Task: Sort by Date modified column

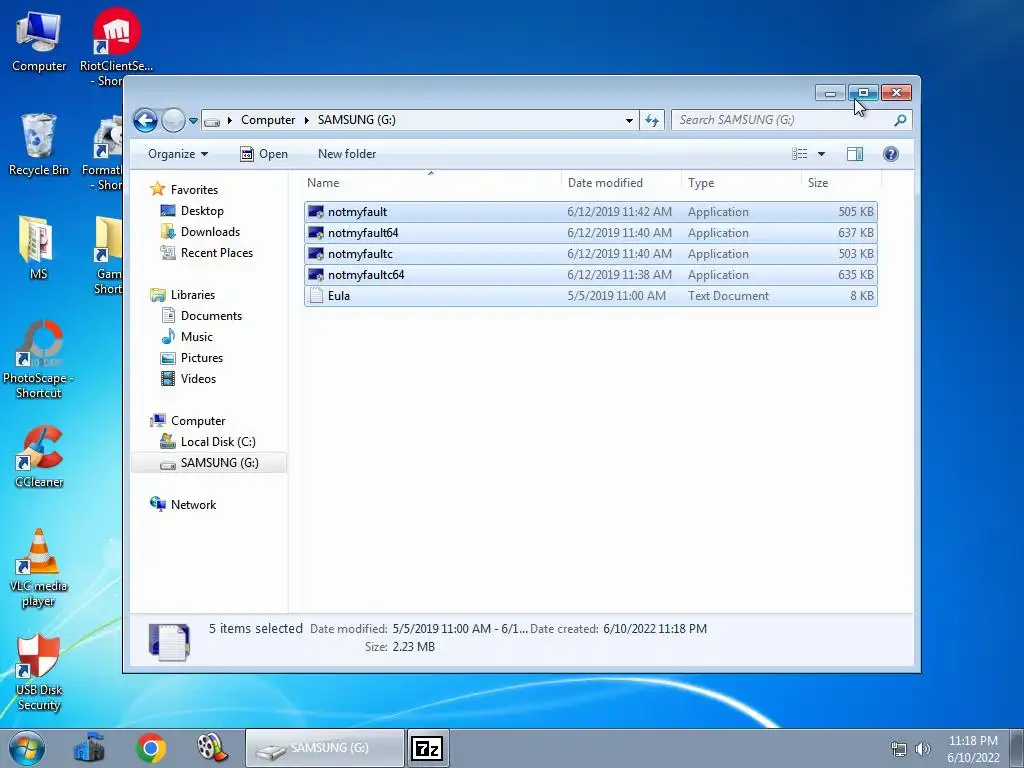Action: click(620, 183)
